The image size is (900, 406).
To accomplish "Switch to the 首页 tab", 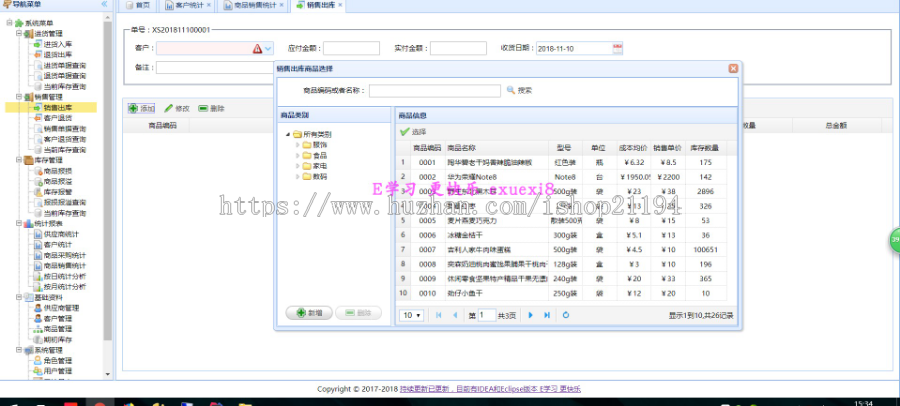I will (x=138, y=5).
